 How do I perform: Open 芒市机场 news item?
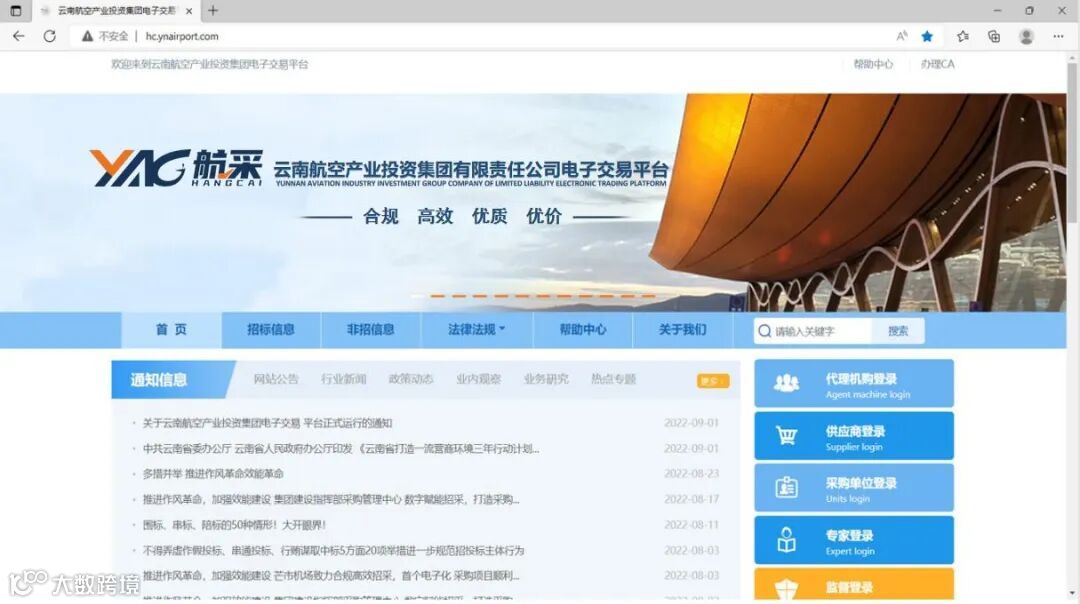click(331, 576)
